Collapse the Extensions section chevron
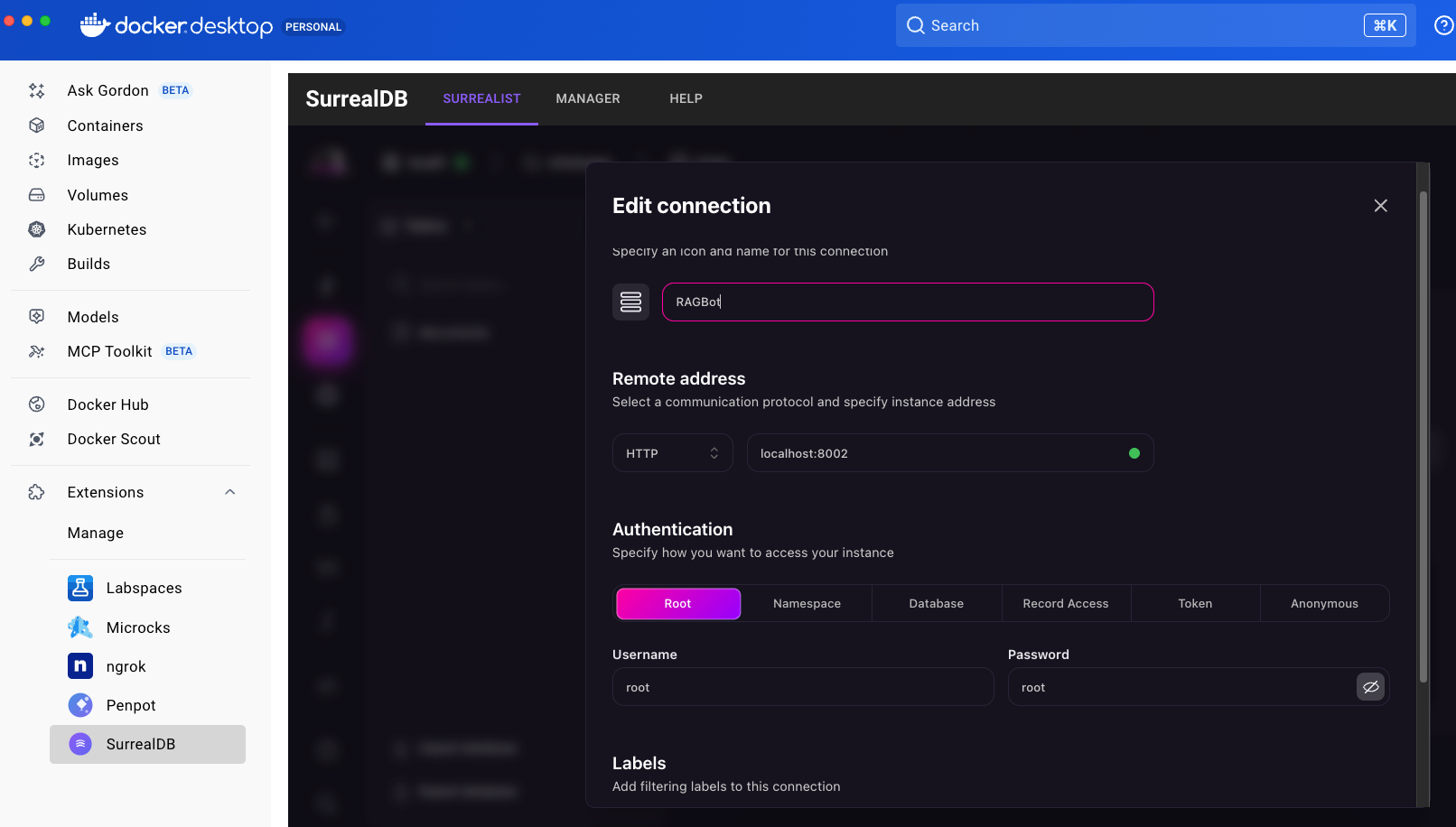The image size is (1456, 827). tap(230, 492)
